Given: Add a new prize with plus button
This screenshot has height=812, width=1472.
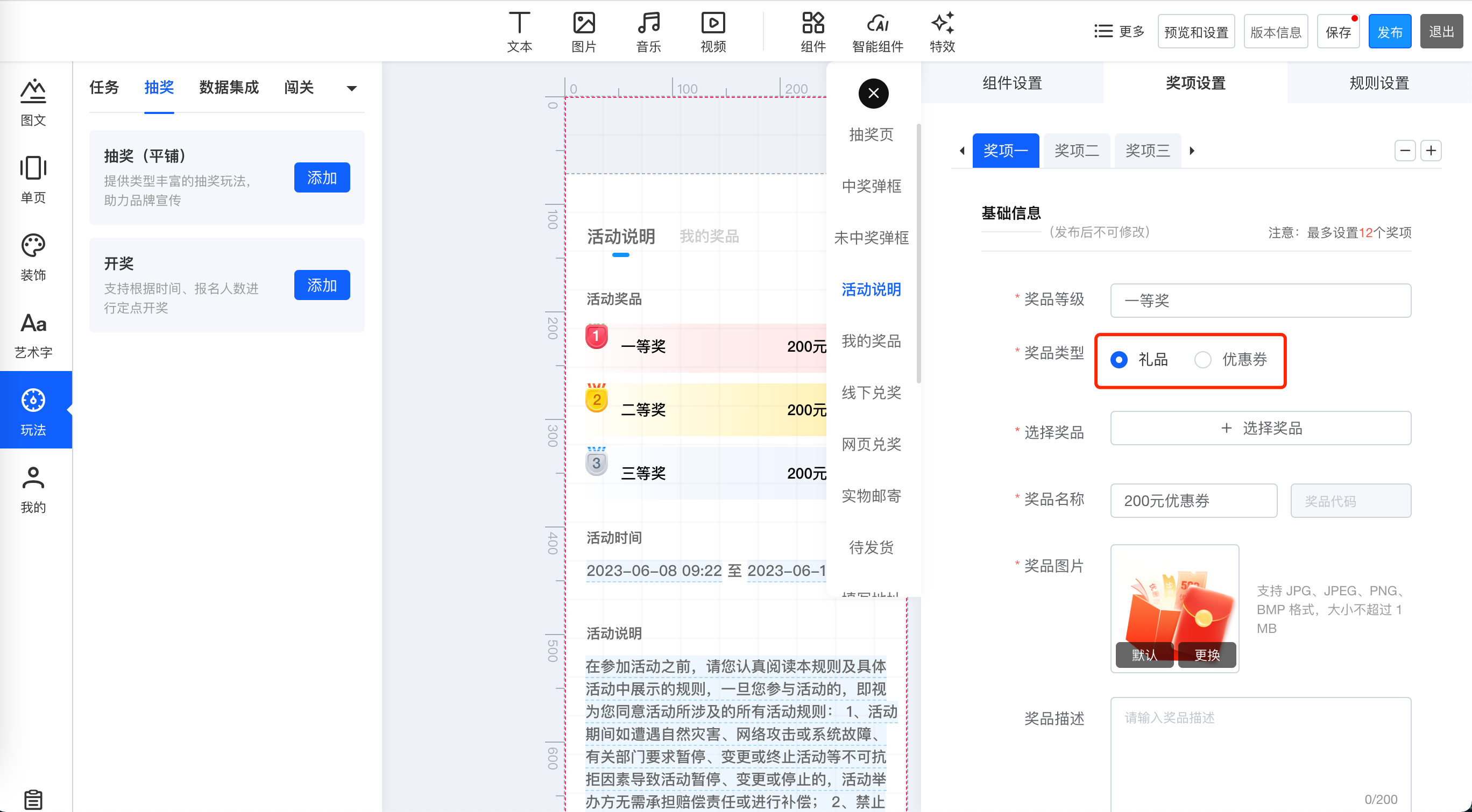Looking at the screenshot, I should (1431, 151).
